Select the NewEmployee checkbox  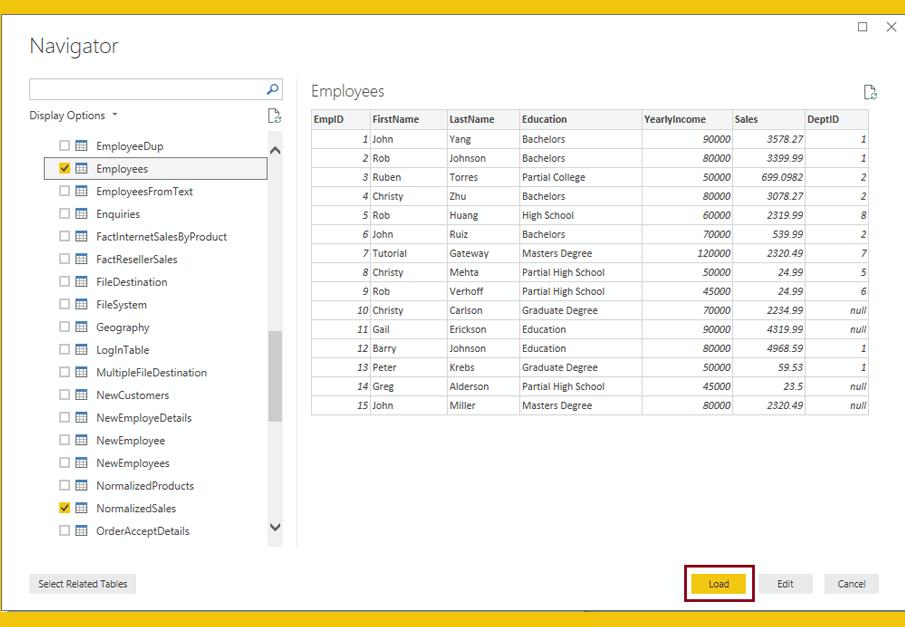[65, 440]
